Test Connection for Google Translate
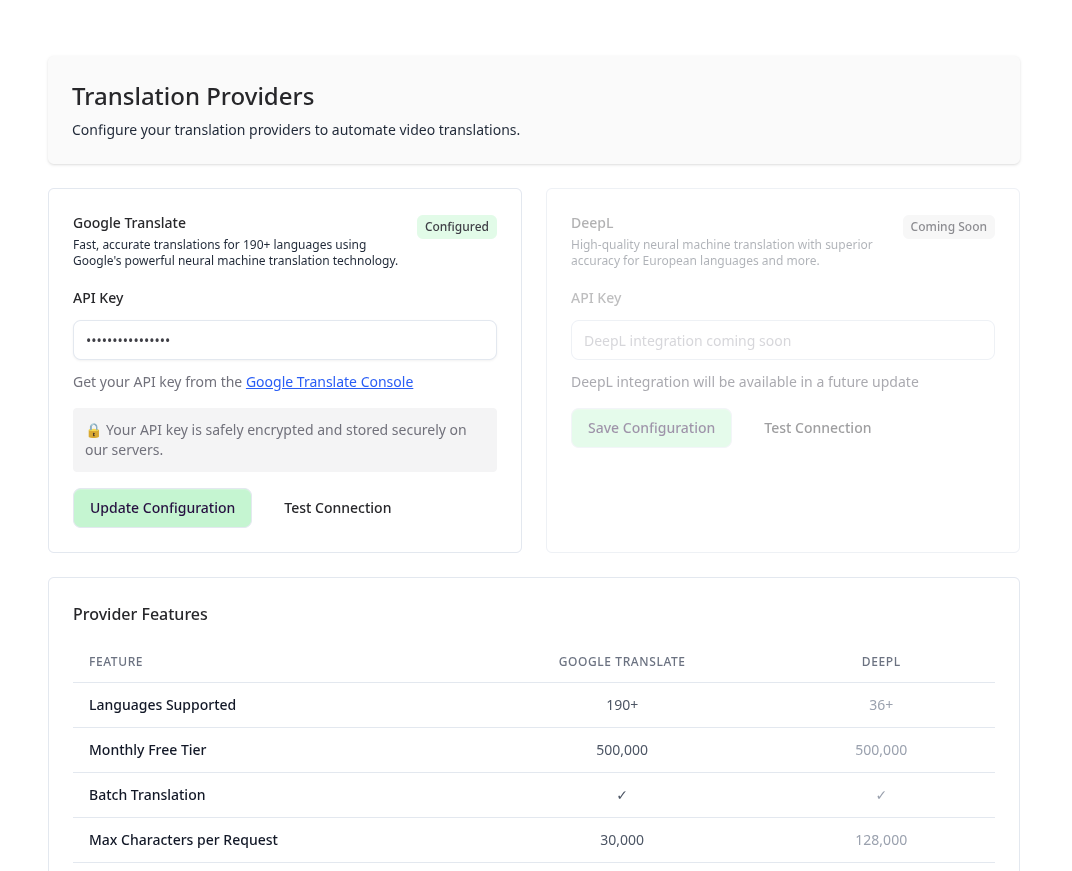1072x871 pixels. 337,508
